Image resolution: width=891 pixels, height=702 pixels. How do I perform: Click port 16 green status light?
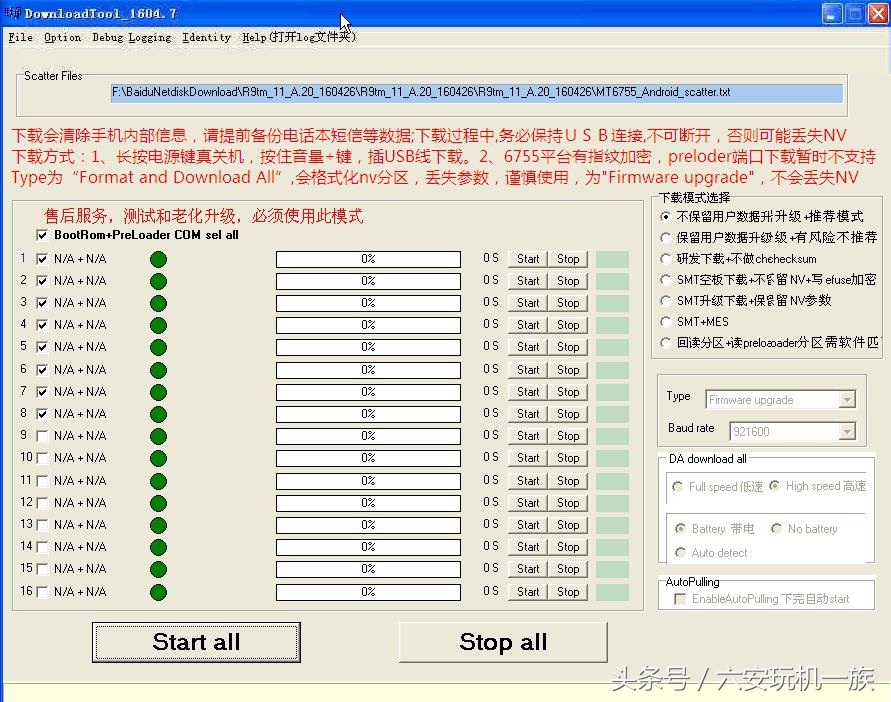(157, 591)
